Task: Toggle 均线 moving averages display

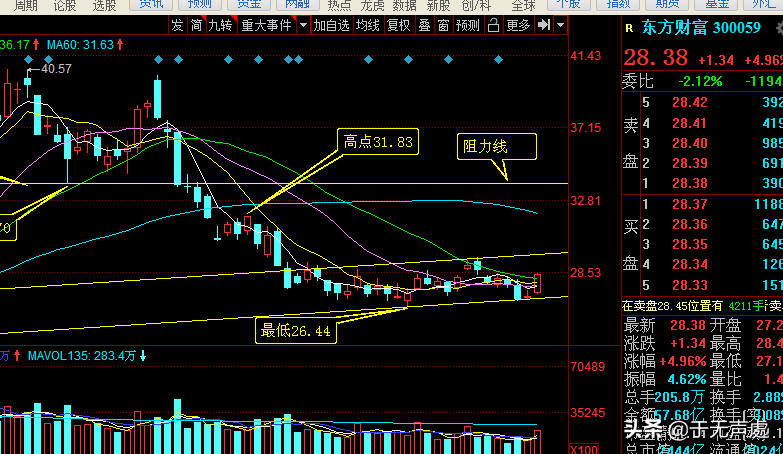Action: [x=368, y=25]
